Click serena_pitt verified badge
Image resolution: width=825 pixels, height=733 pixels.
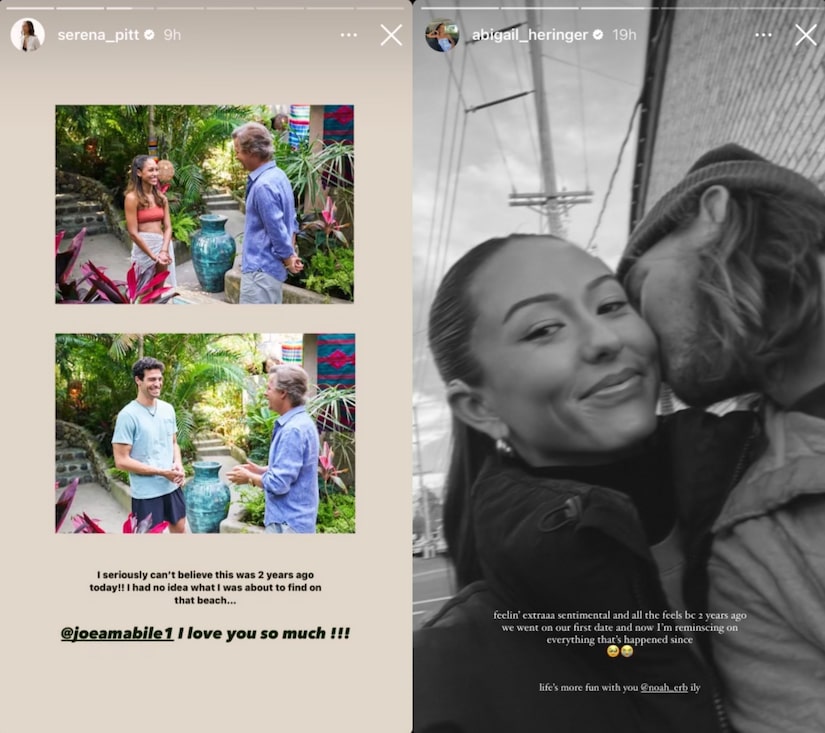[149, 35]
